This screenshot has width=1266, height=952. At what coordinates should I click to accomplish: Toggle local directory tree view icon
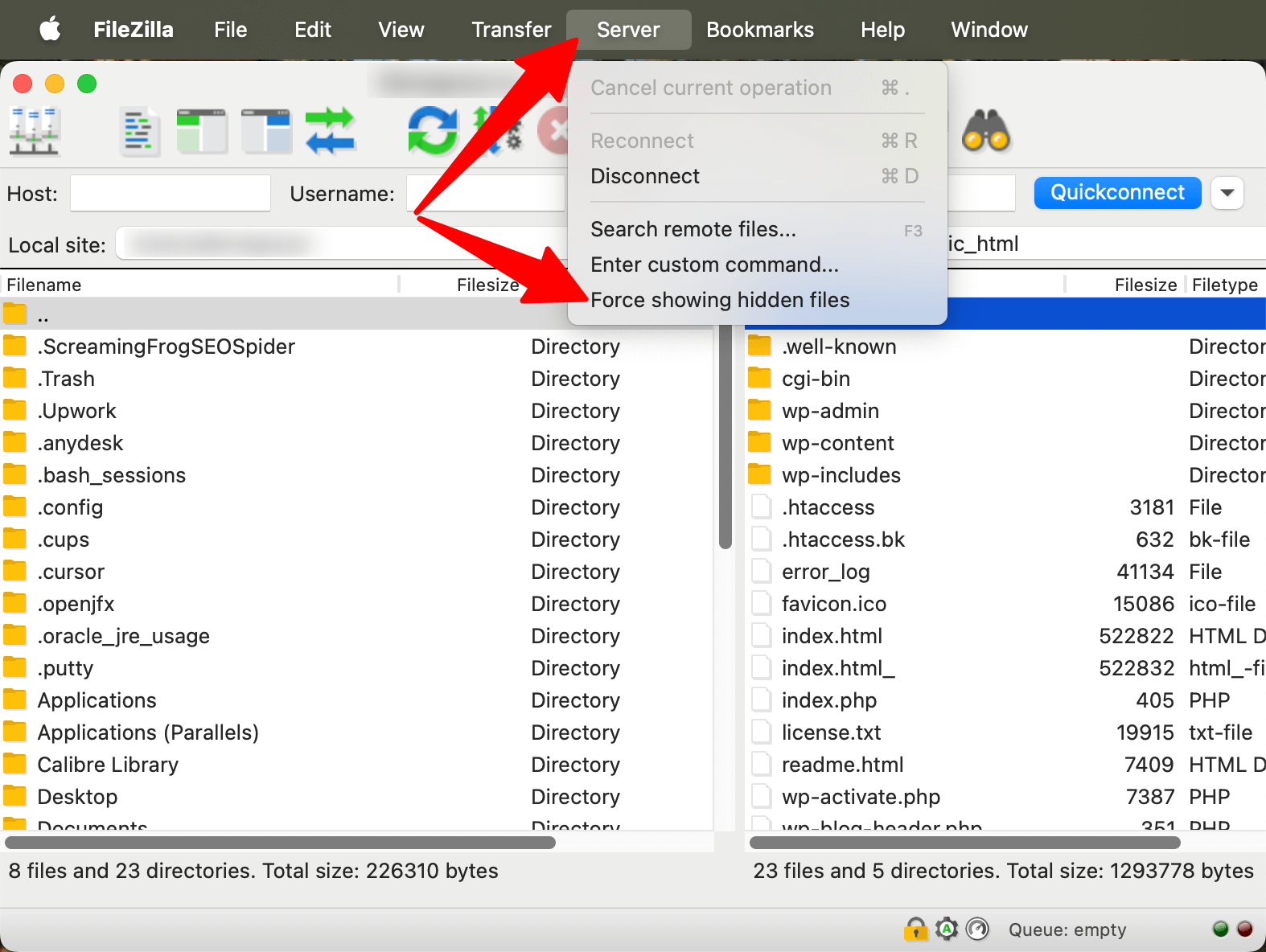[202, 132]
